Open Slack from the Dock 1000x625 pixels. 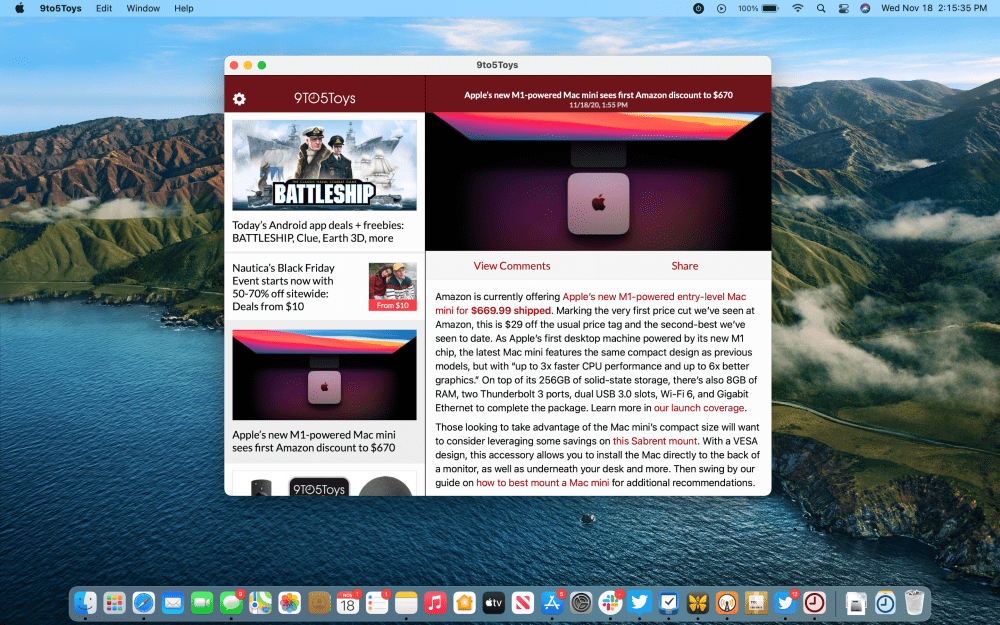click(610, 602)
